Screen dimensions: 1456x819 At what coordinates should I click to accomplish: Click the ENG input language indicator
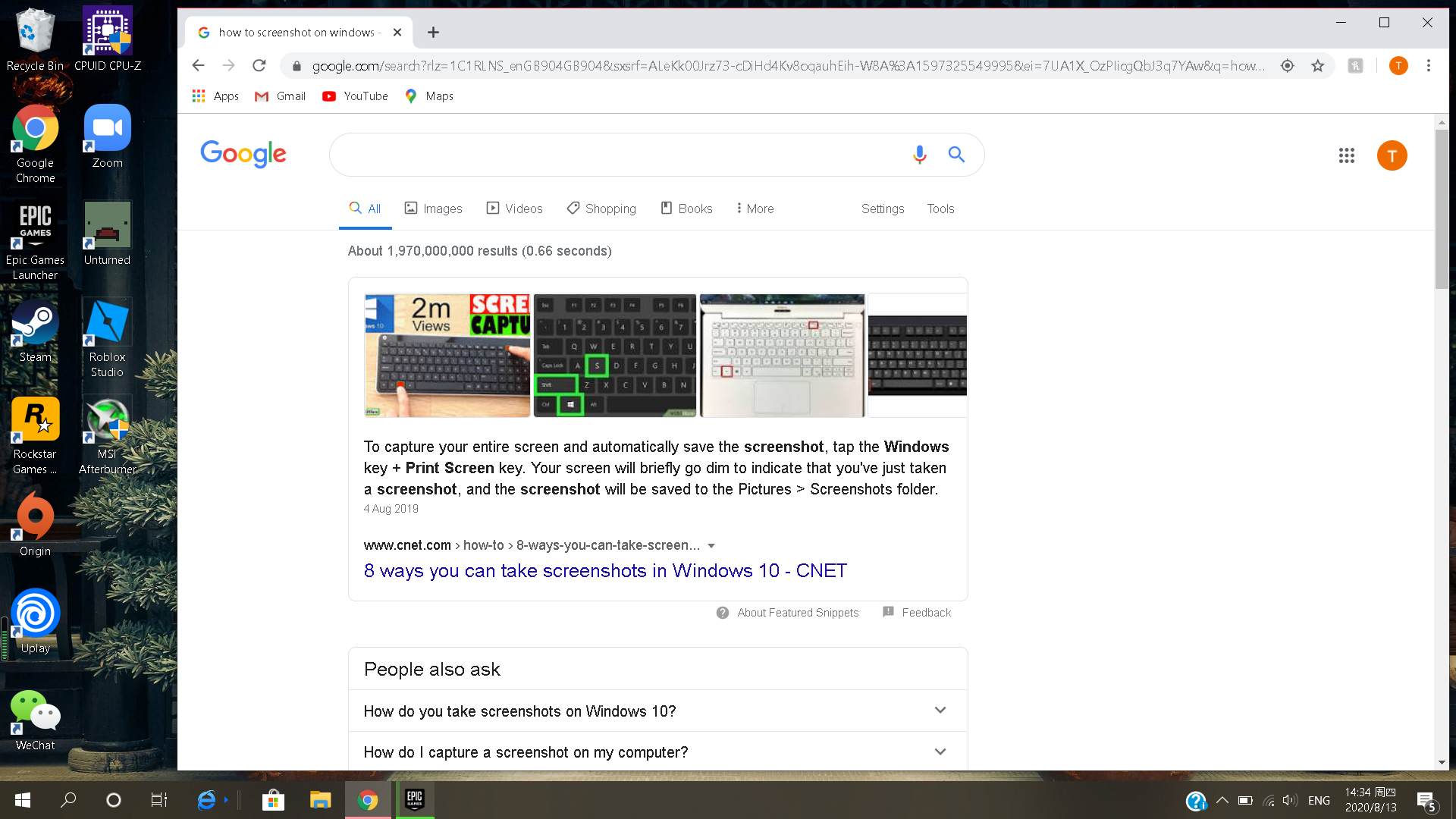click(1319, 800)
